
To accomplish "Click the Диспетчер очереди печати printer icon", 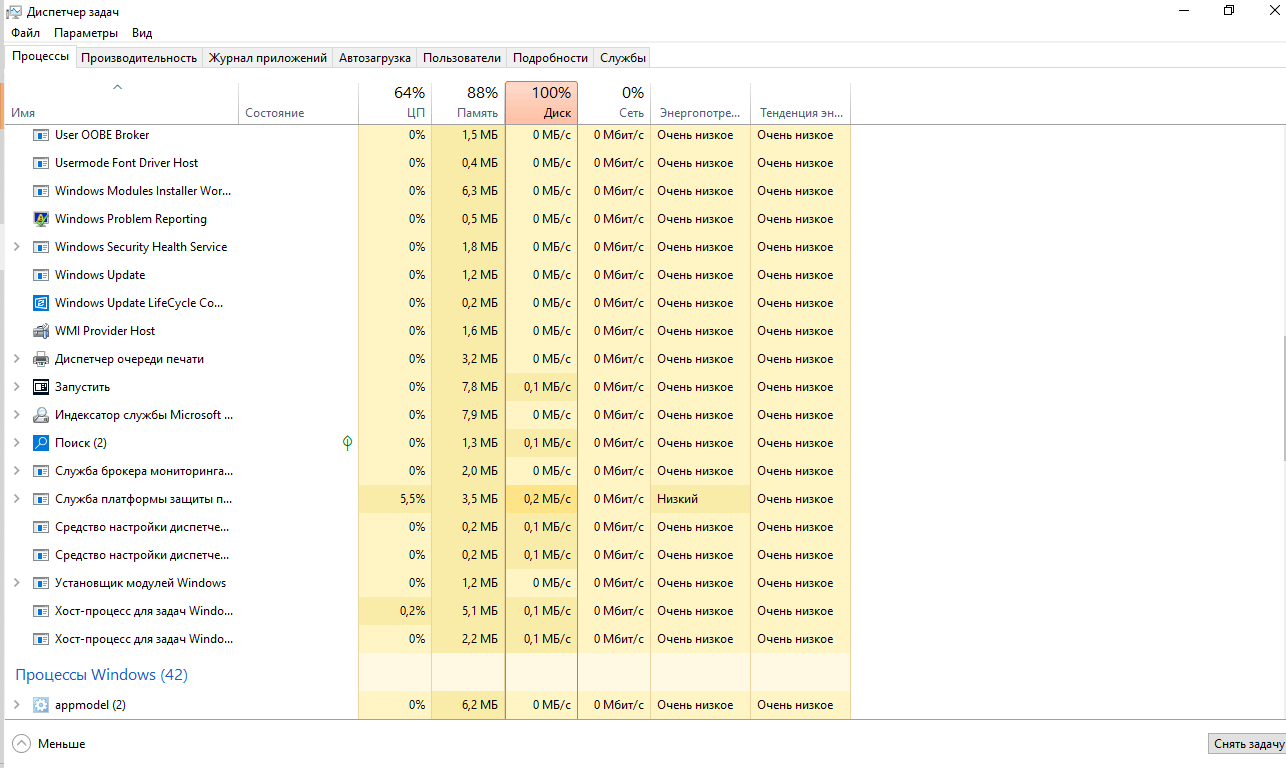I will [41, 358].
